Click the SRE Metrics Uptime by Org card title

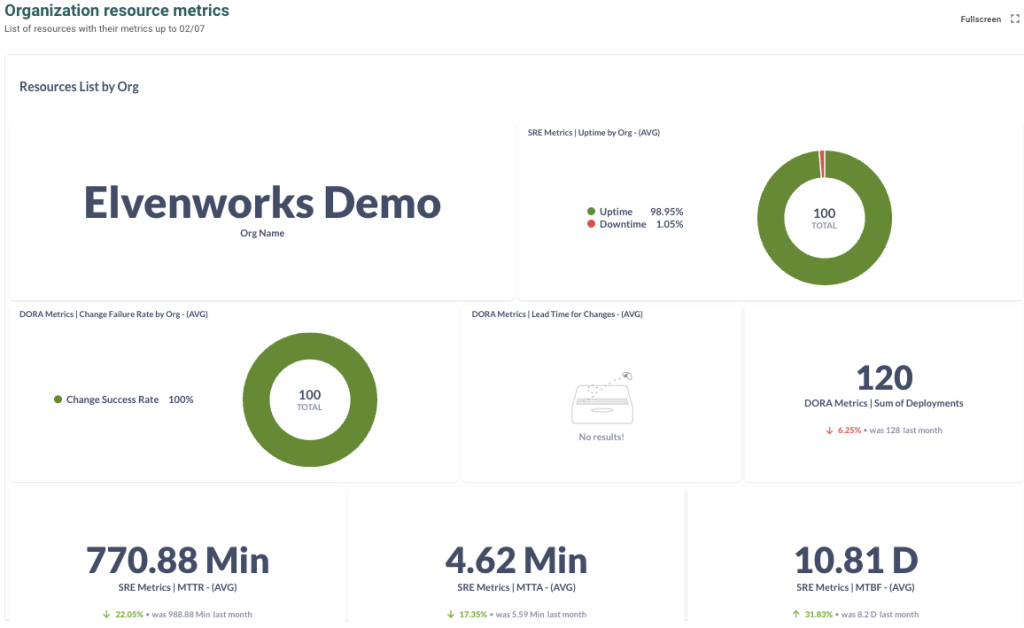click(594, 133)
